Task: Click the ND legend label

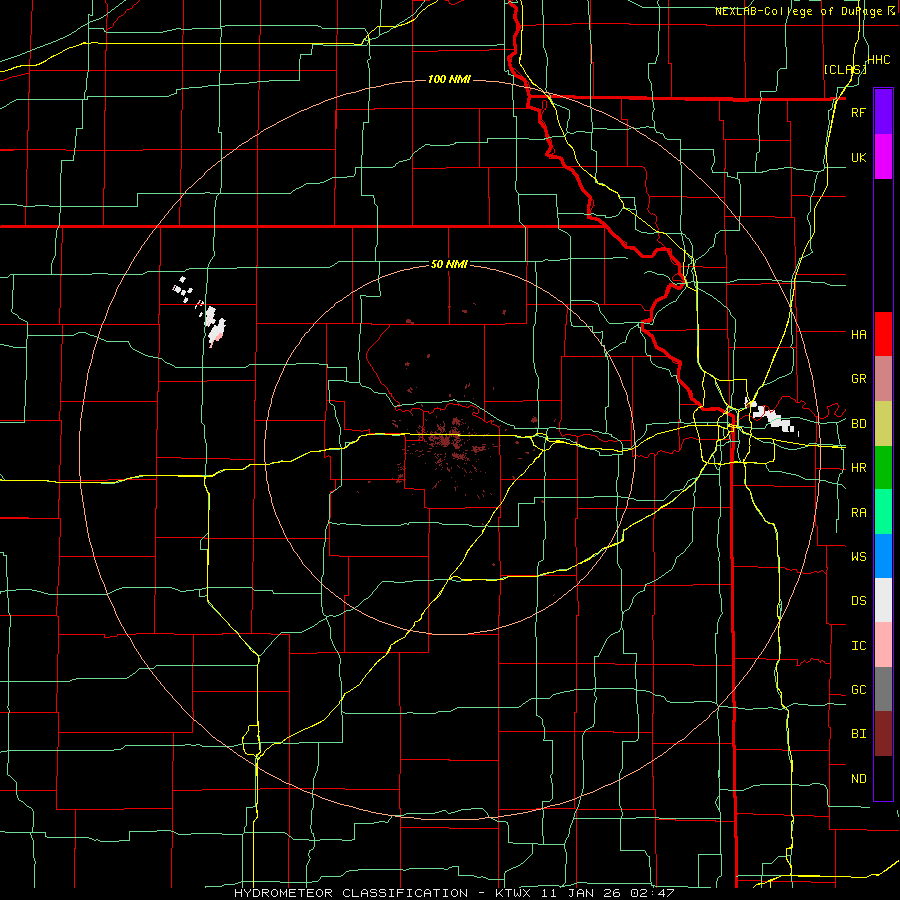Action: click(858, 779)
